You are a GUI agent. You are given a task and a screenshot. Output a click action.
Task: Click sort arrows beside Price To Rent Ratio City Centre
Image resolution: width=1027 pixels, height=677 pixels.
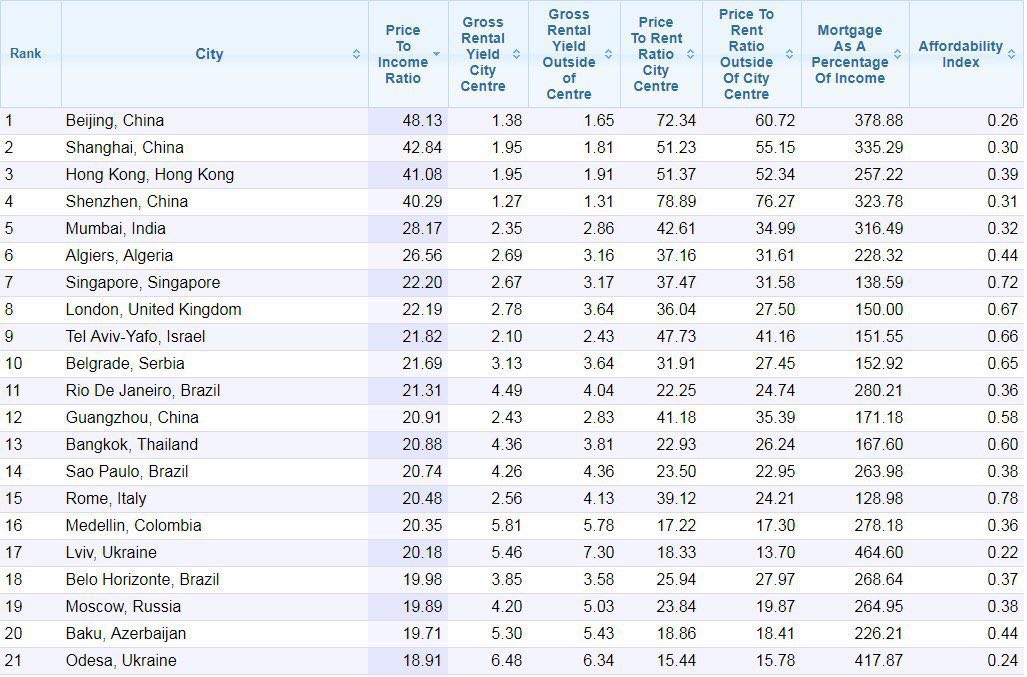(x=690, y=54)
